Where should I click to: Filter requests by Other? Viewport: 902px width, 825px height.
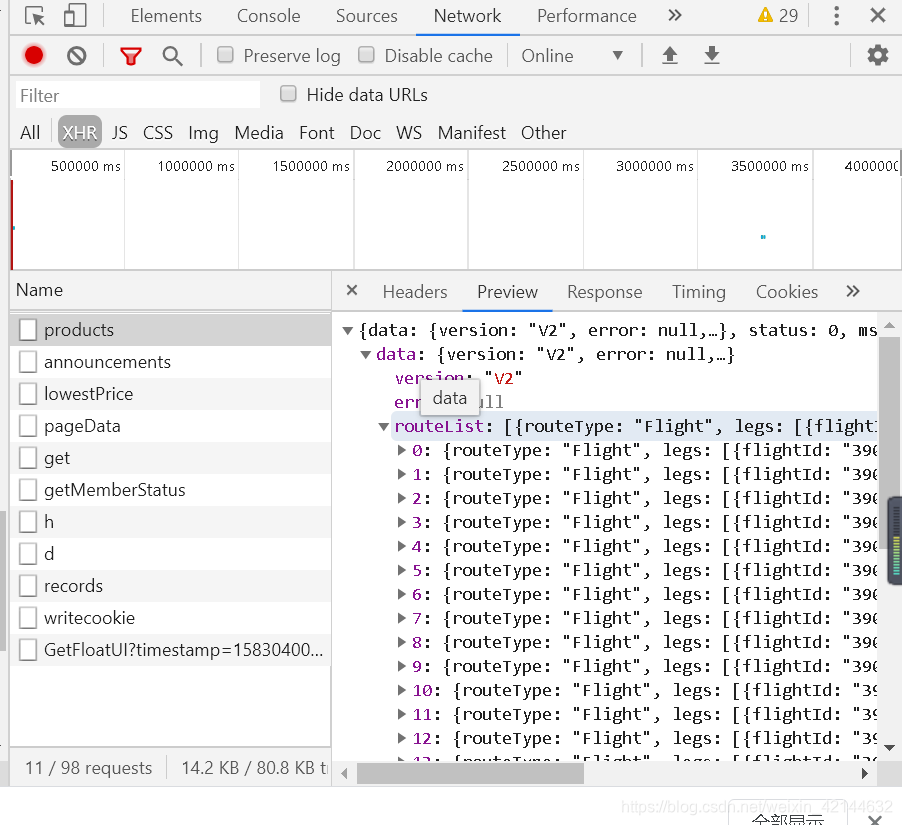click(544, 133)
